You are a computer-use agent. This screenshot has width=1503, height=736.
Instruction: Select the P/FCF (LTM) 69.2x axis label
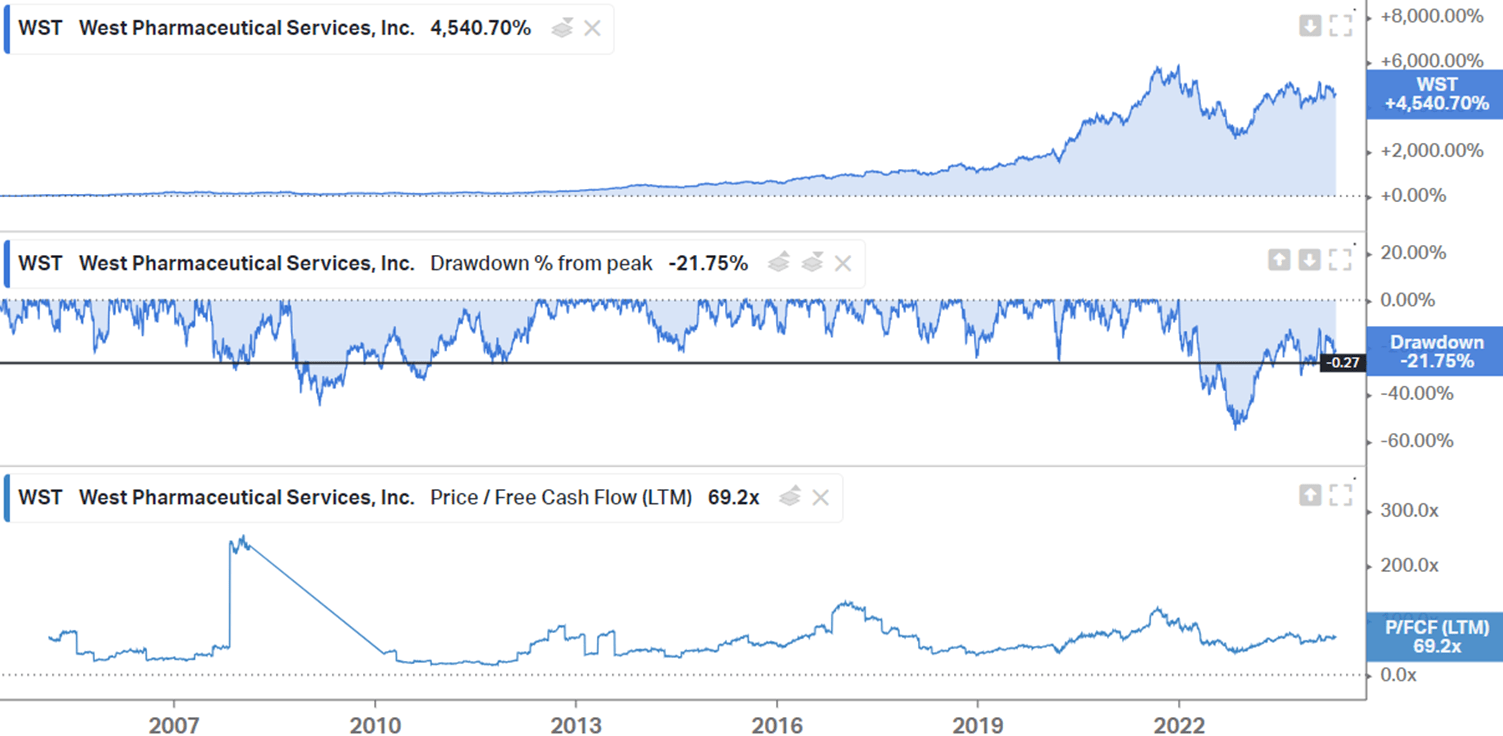[x=1436, y=636]
